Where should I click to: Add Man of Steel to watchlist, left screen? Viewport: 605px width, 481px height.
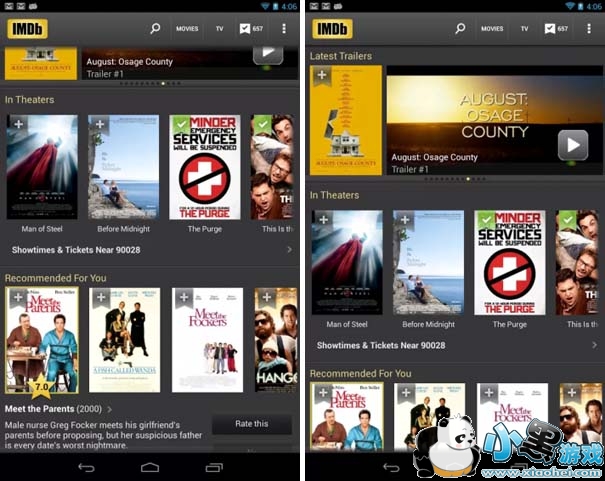(x=18, y=124)
